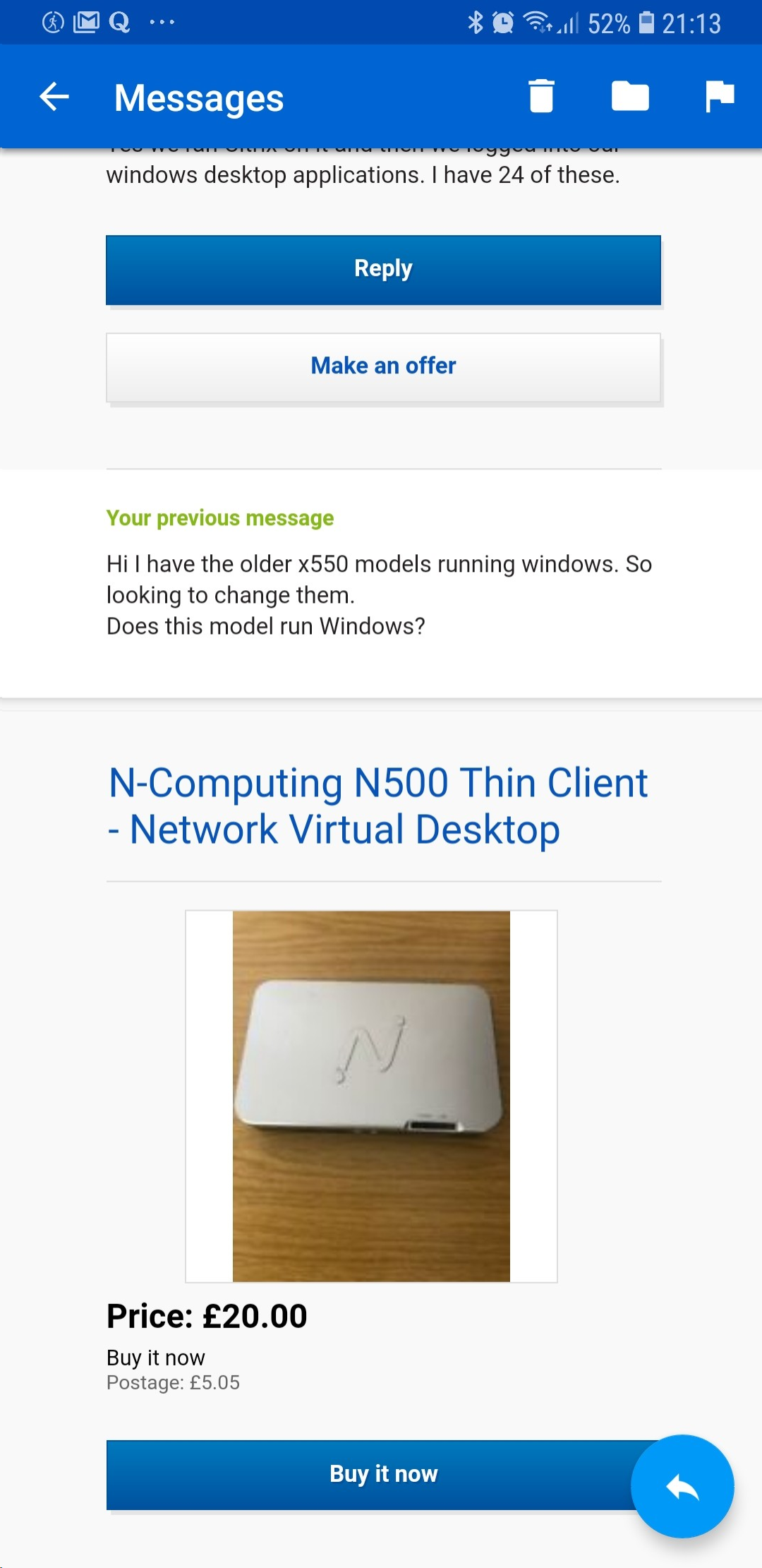This screenshot has height=1568, width=762.
Task: Click the Buy it now button
Action: click(383, 1475)
